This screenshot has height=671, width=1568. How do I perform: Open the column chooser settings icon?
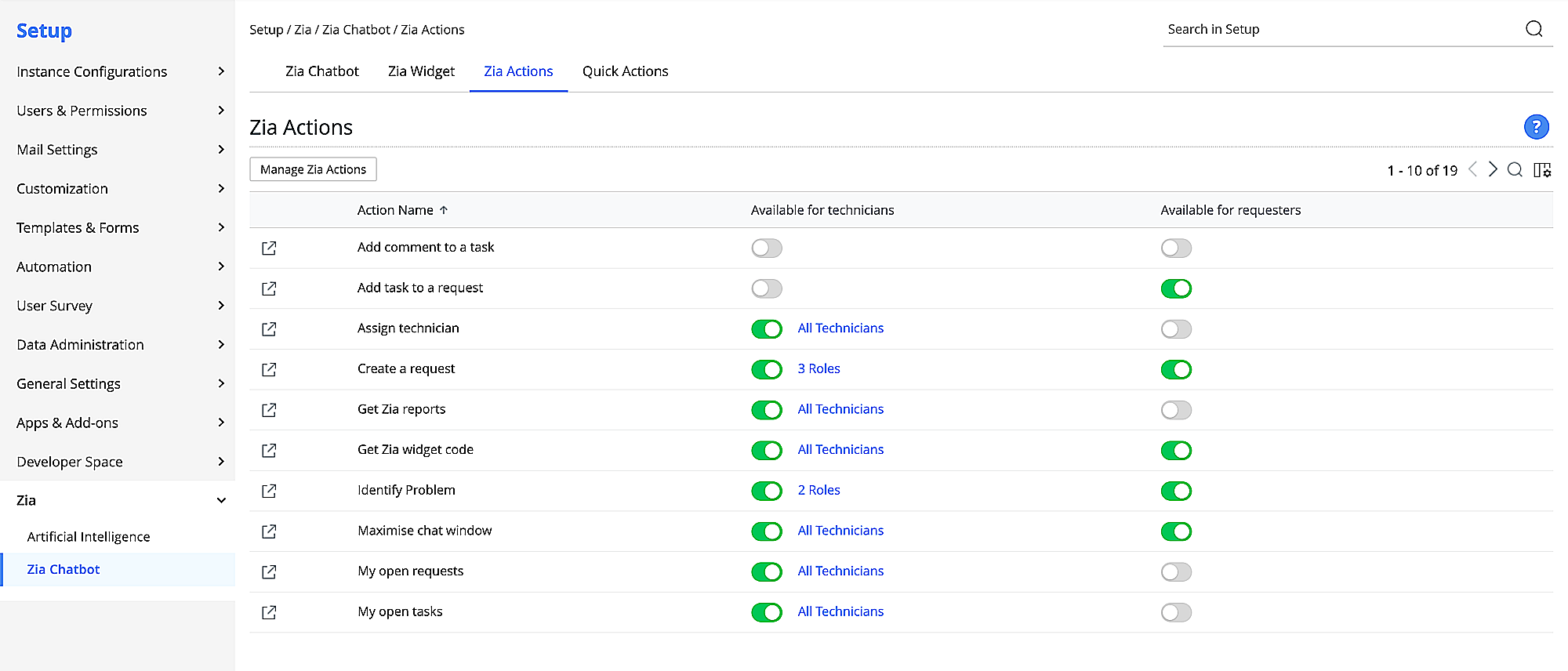tap(1542, 170)
